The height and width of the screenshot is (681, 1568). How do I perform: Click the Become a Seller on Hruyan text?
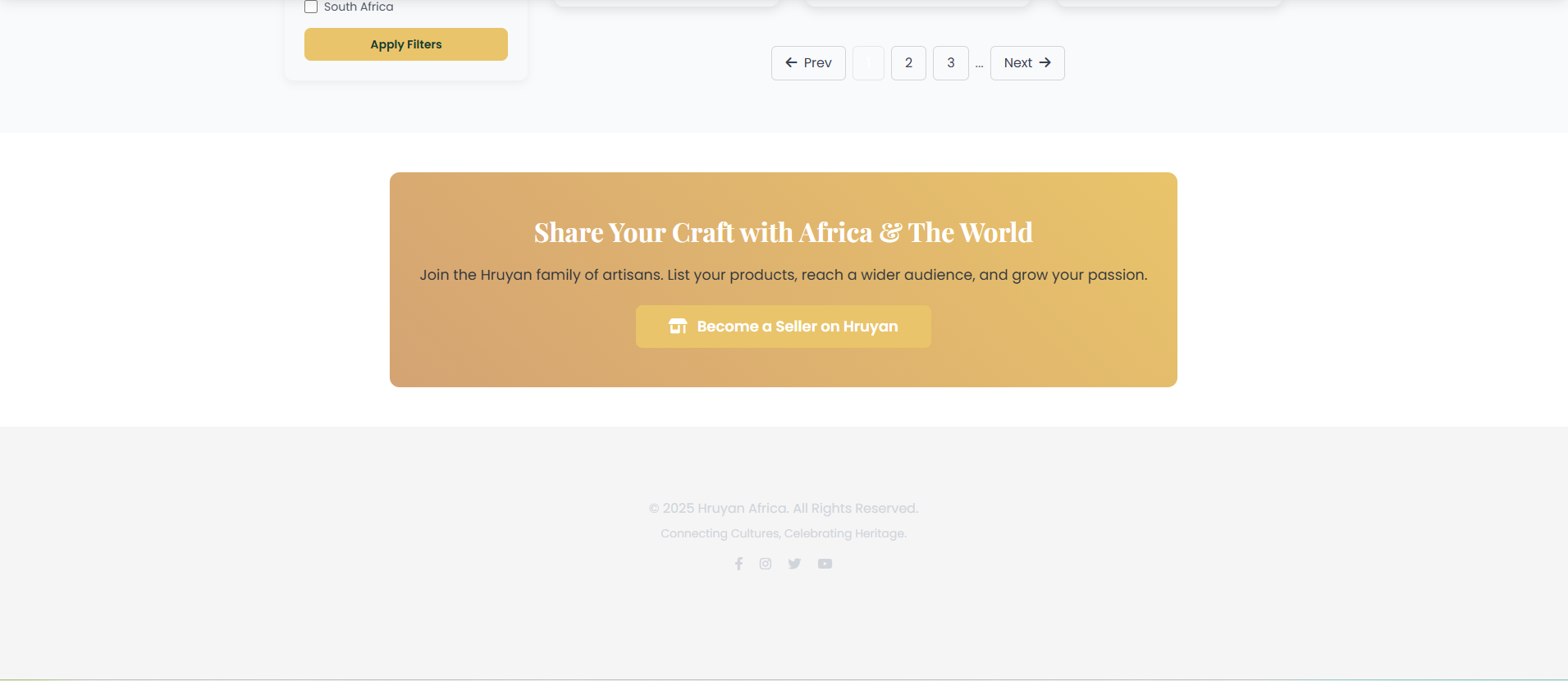tap(797, 327)
